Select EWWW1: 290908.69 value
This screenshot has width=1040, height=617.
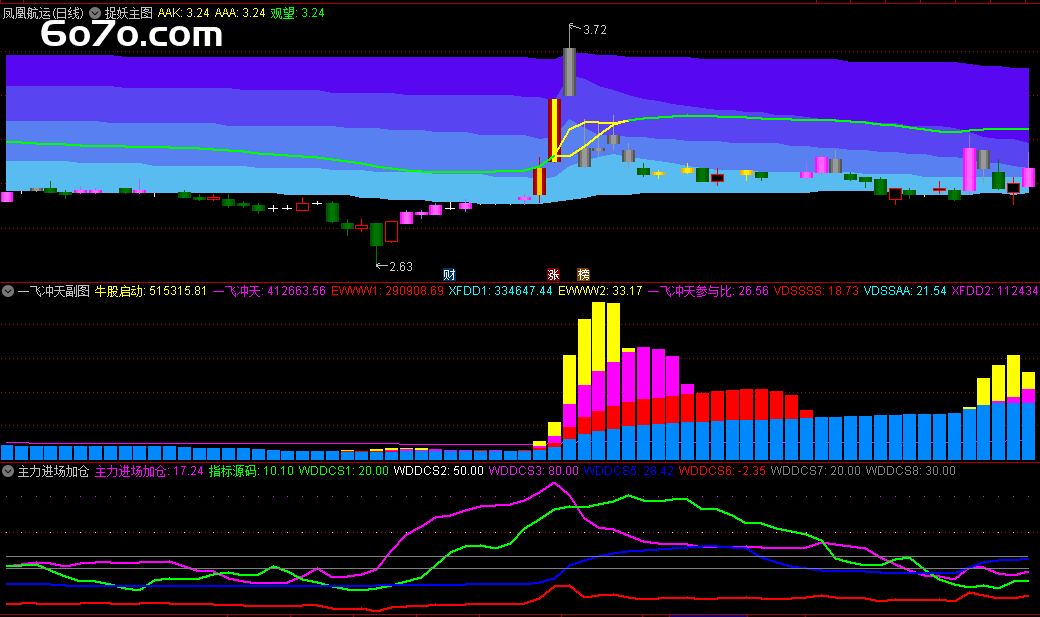click(387, 291)
